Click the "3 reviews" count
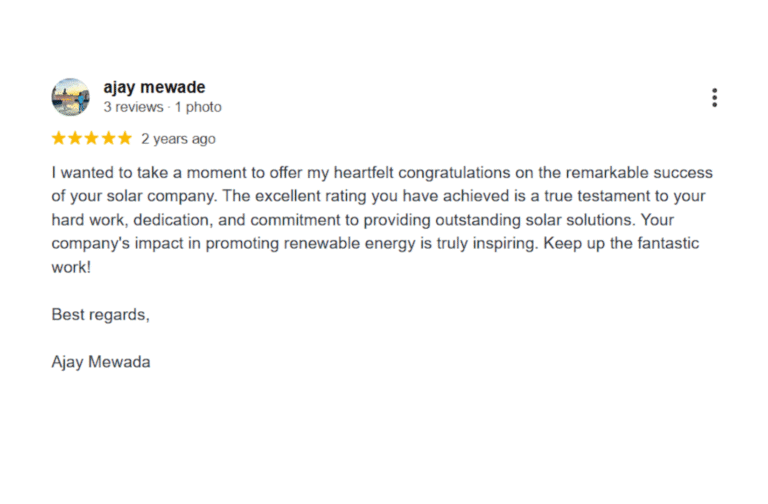 133,107
